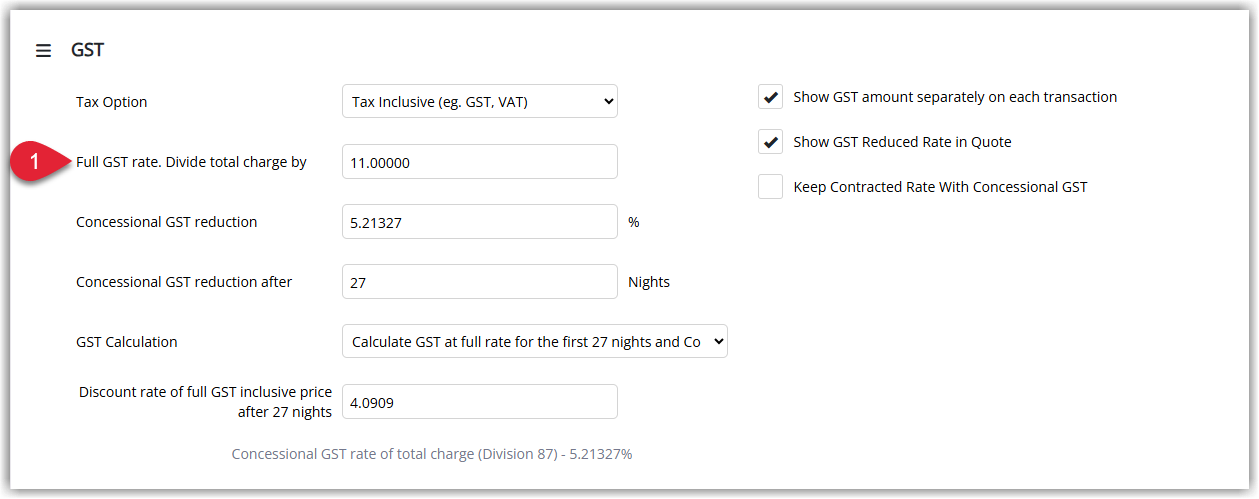Screen dimensions: 1259x499
Task: Click the 'Nights' unit text
Action: [649, 282]
